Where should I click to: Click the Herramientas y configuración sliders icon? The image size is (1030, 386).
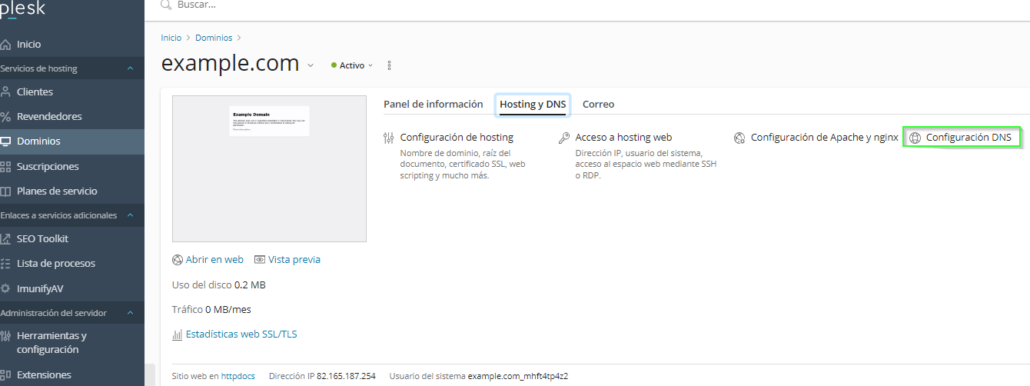6,336
